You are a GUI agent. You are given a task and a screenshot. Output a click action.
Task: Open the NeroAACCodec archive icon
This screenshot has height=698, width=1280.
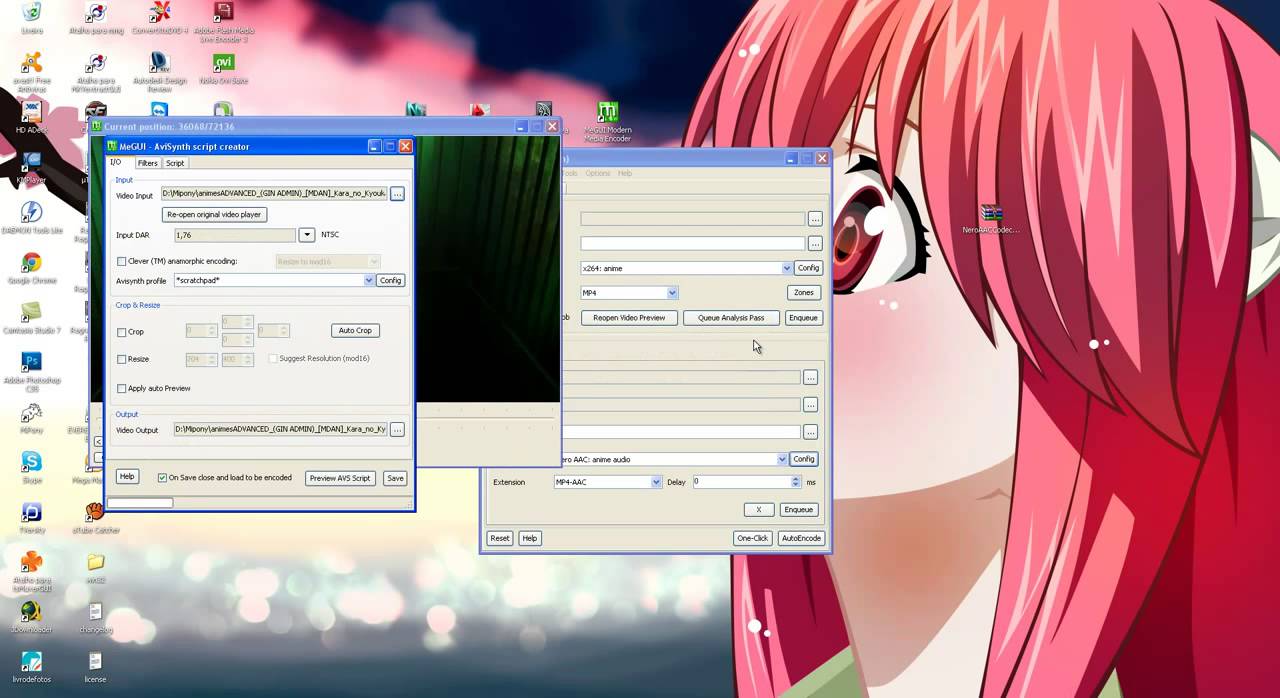pyautogui.click(x=991, y=218)
